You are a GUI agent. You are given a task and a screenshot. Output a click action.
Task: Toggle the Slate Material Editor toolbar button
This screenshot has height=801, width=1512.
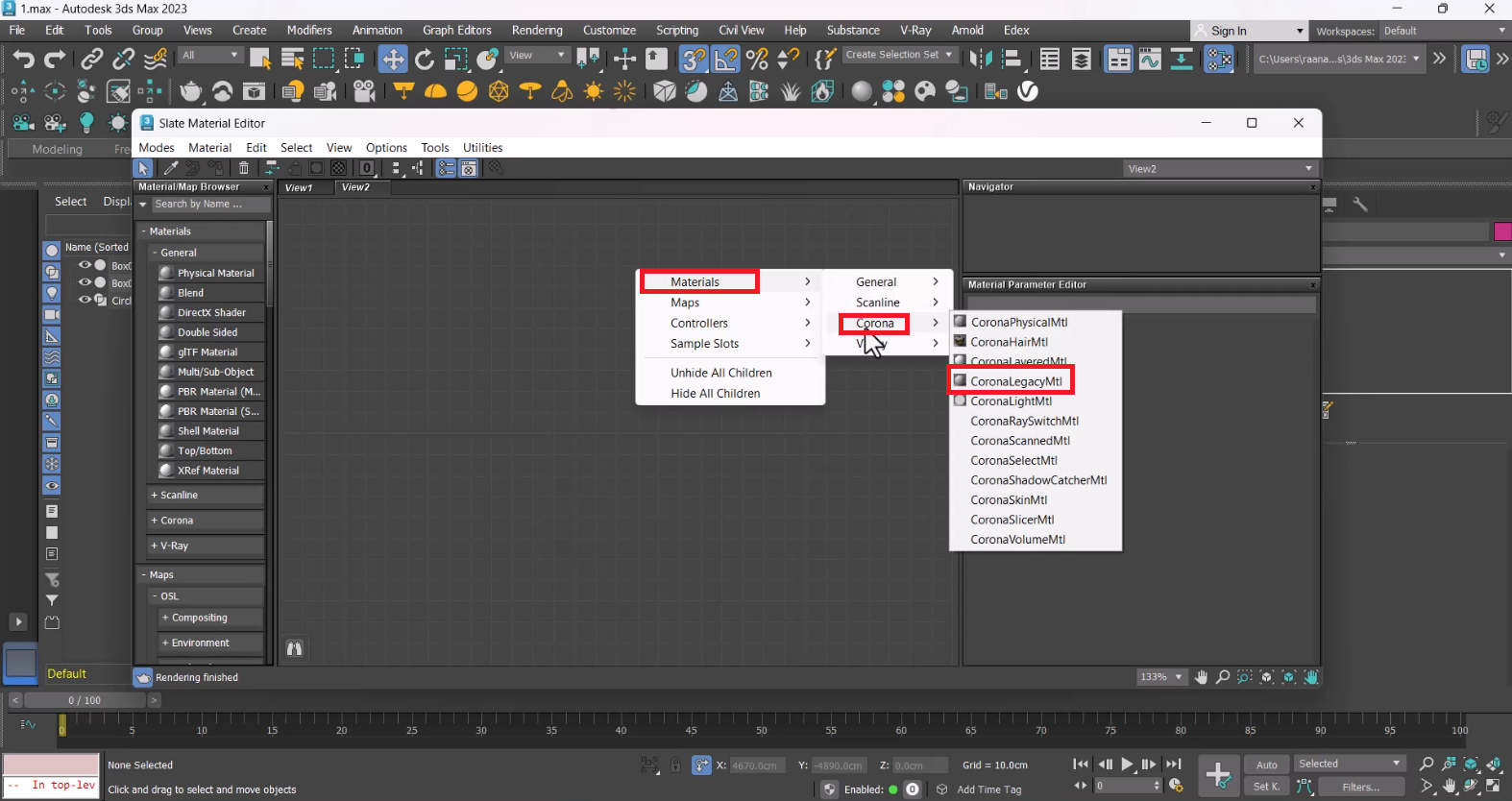coord(1219,60)
